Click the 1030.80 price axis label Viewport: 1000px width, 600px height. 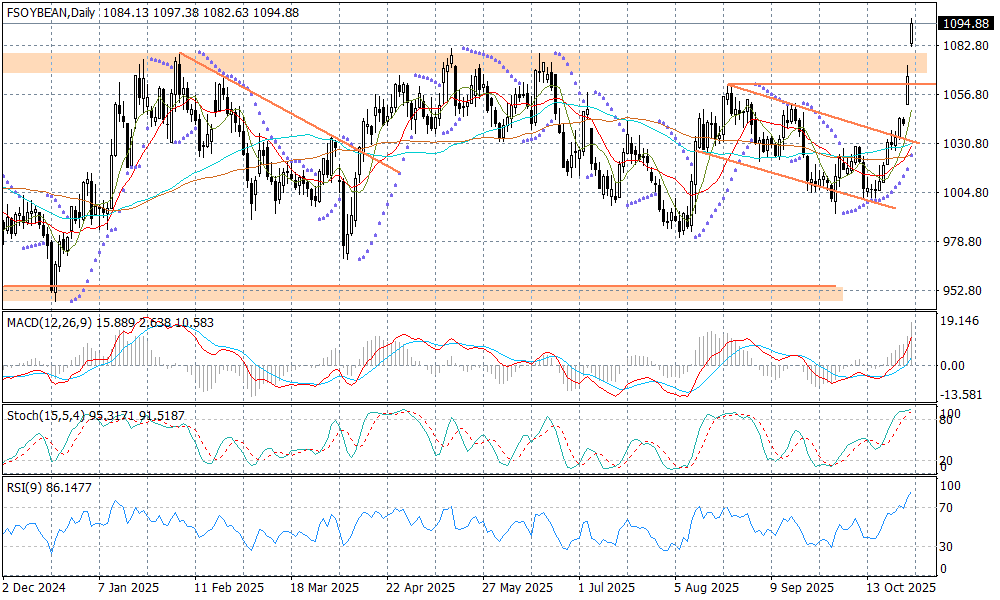point(965,144)
